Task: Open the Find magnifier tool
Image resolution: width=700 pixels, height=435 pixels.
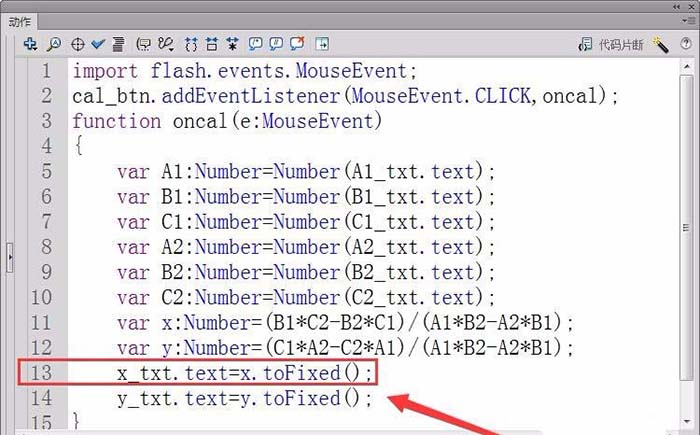Action: coord(54,44)
